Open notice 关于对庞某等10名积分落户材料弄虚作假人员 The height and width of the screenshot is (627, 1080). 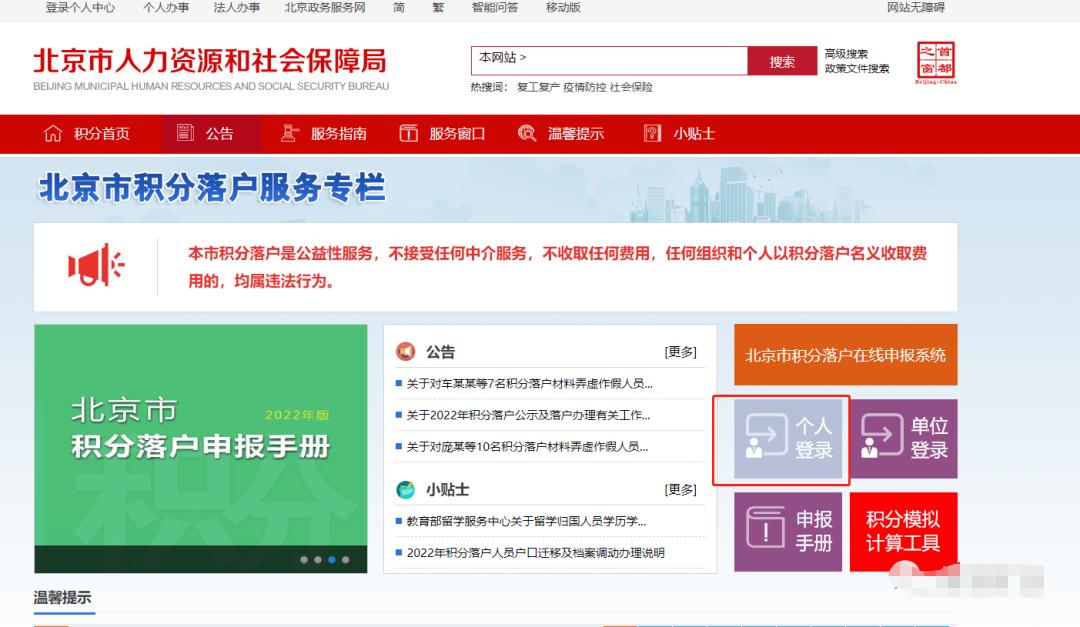527,447
